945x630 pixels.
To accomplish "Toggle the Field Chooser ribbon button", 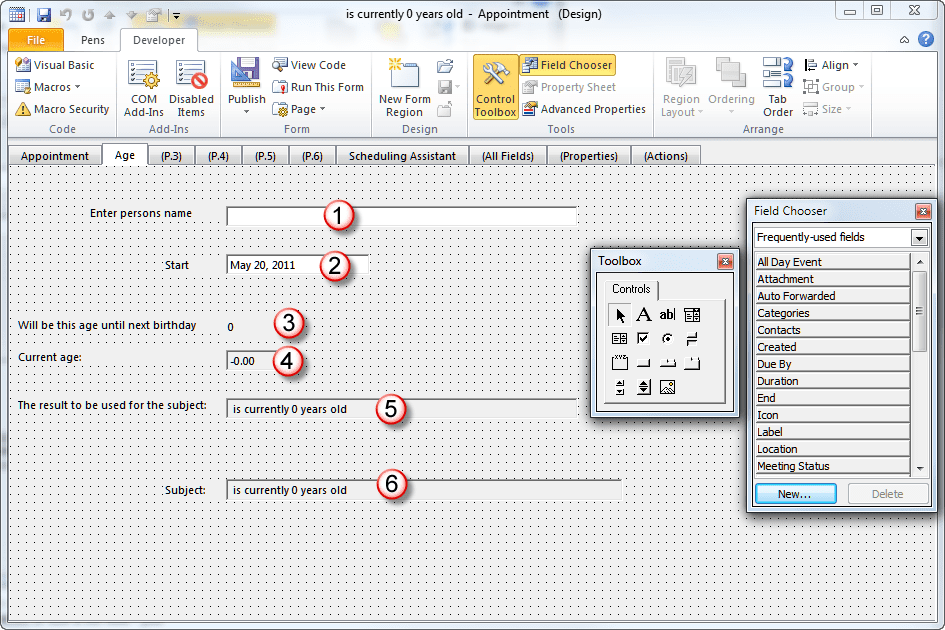I will point(568,65).
